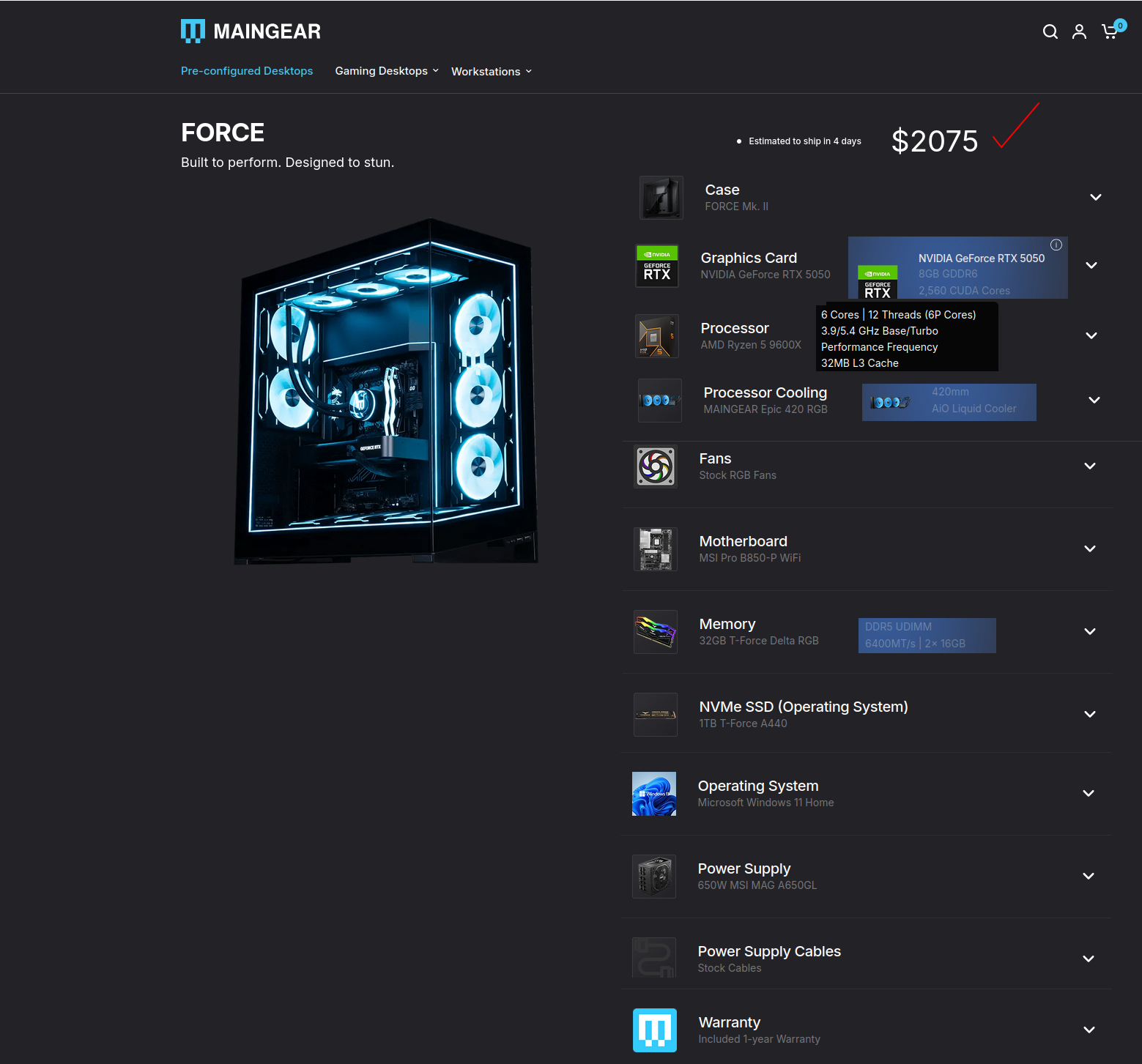1142x1064 pixels.
Task: Expand the Memory options chevron
Action: (1090, 631)
